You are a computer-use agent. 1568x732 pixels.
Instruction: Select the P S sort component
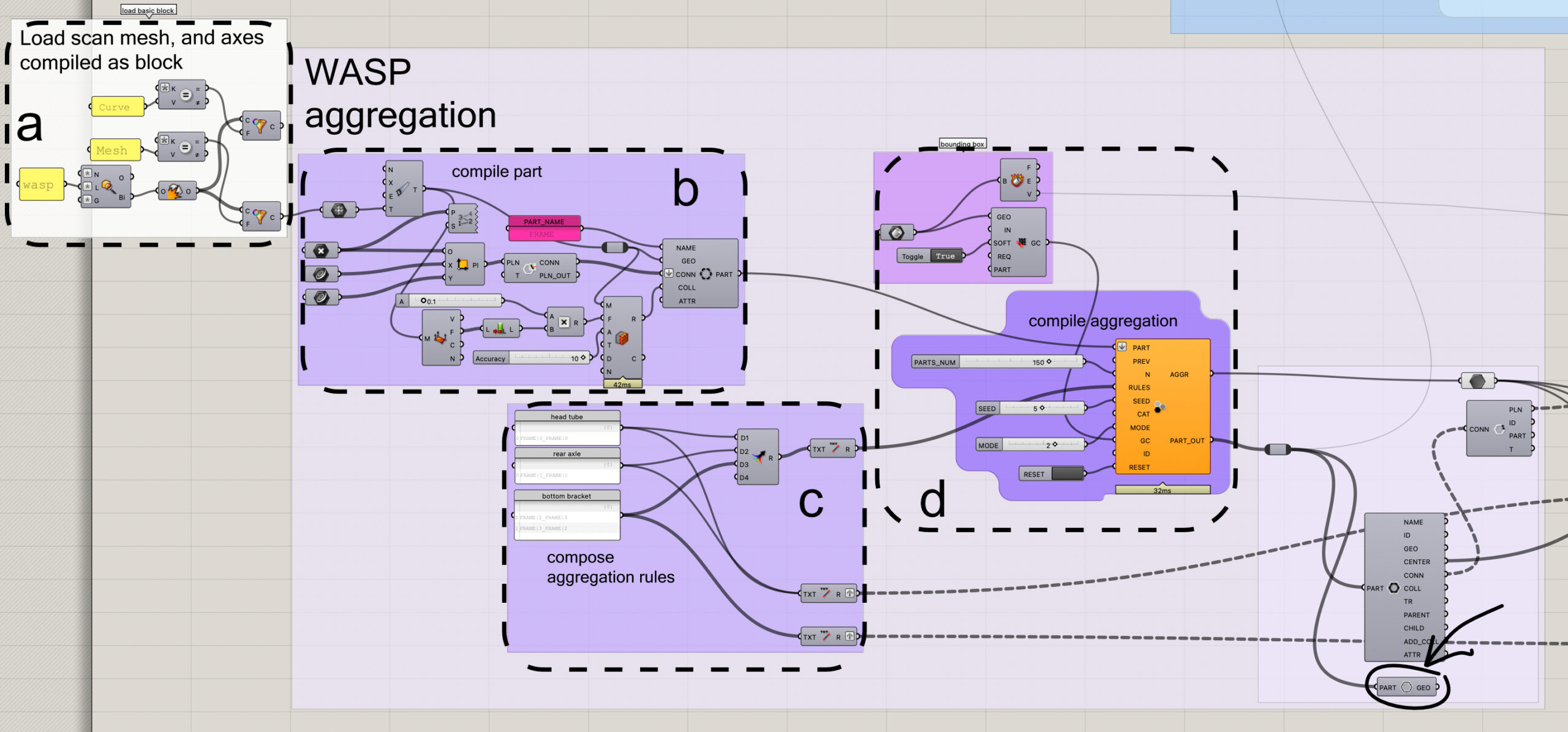coord(463,219)
